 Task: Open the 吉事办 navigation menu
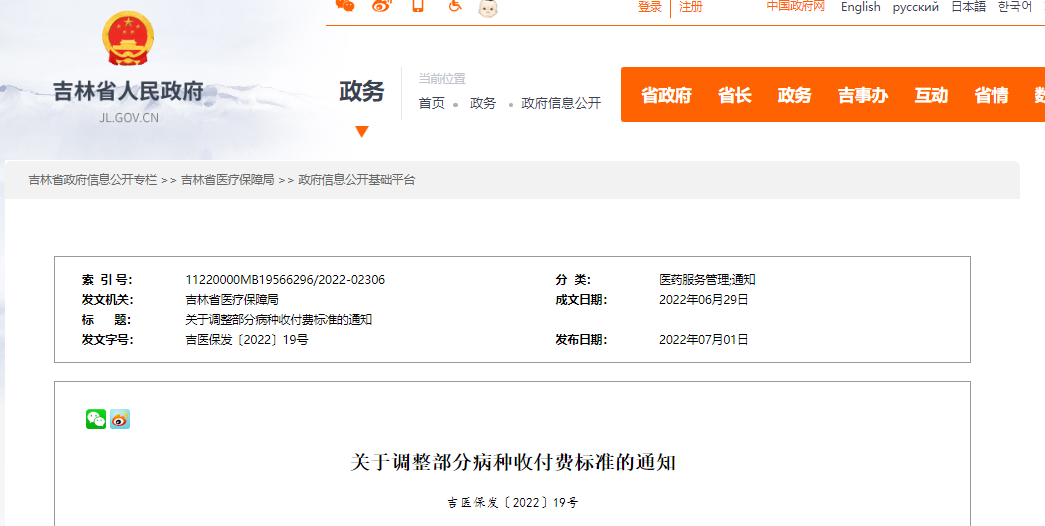coord(862,95)
